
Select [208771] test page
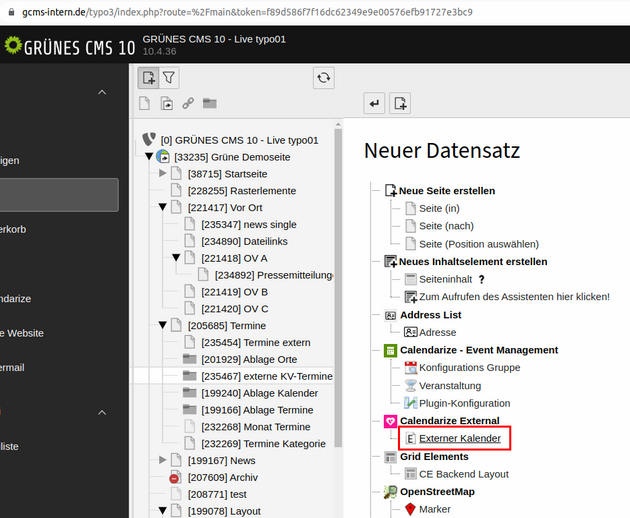[x=217, y=494]
